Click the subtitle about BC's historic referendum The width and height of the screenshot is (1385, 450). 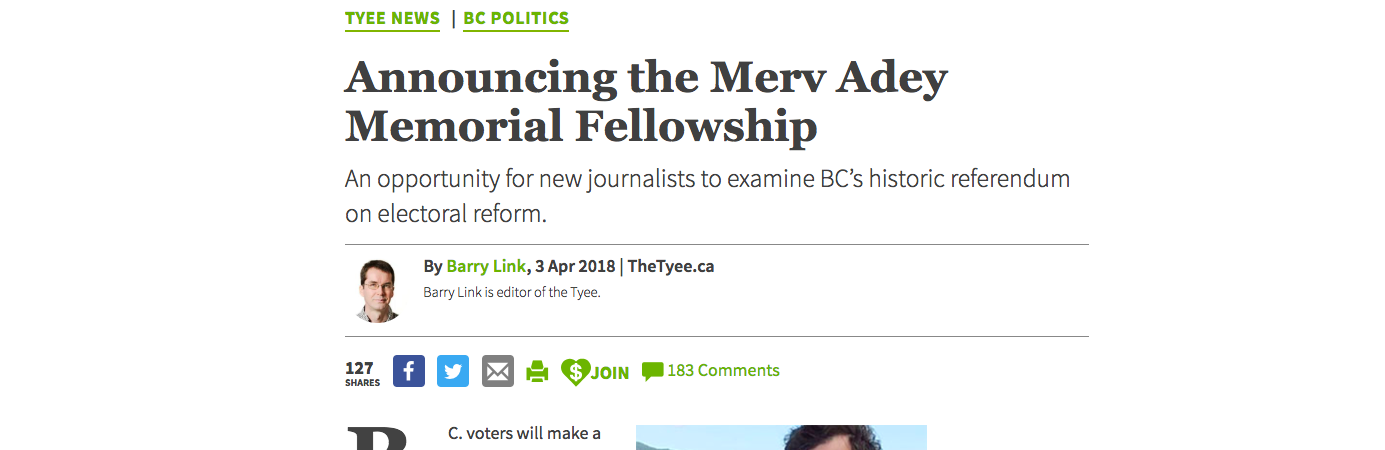[x=708, y=196]
